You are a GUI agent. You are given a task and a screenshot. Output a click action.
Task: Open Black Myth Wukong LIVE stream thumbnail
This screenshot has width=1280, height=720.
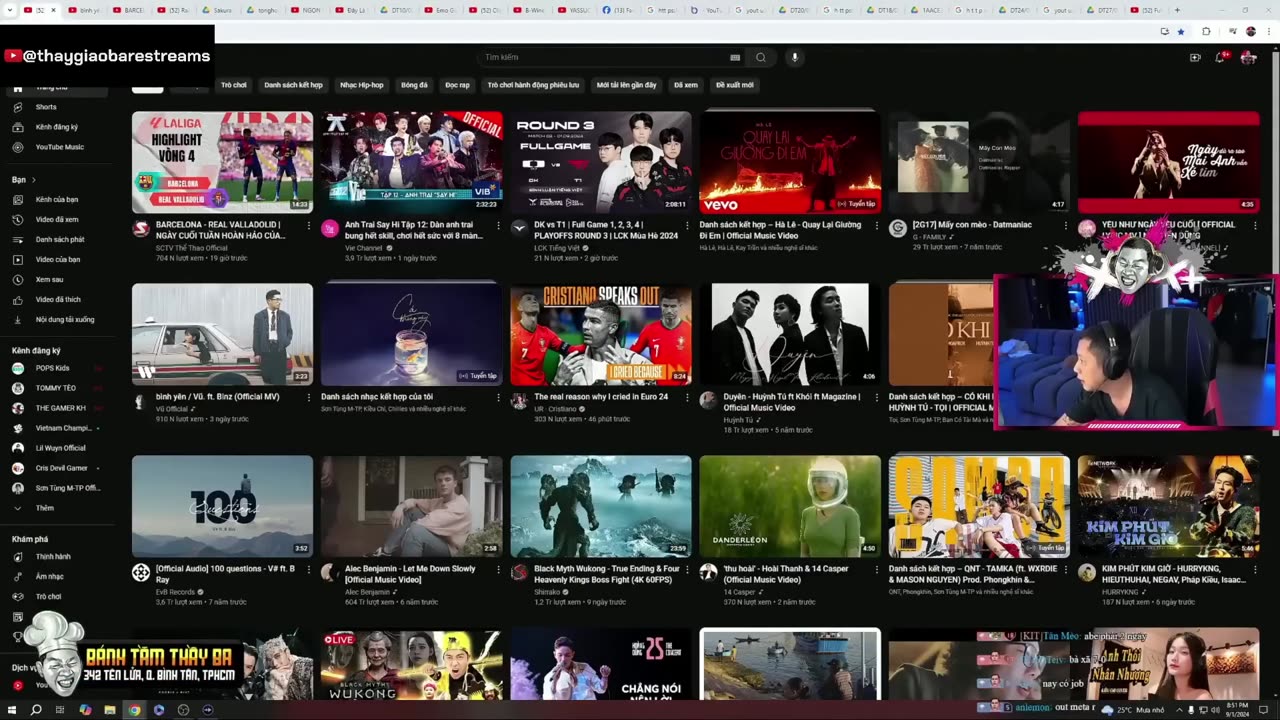411,665
